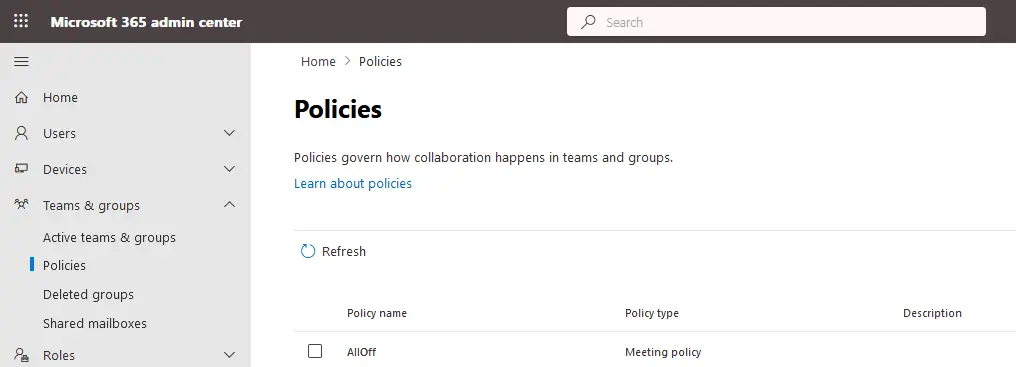Image resolution: width=1016 pixels, height=367 pixels.
Task: Click the Roles icon in sidebar
Action: tap(21, 355)
